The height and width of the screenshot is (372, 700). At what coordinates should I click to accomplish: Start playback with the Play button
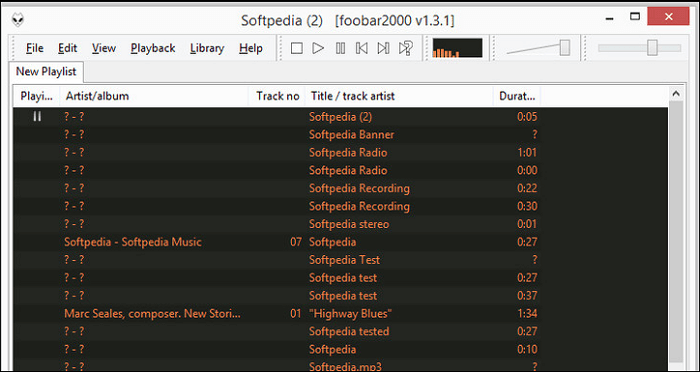tap(318, 48)
